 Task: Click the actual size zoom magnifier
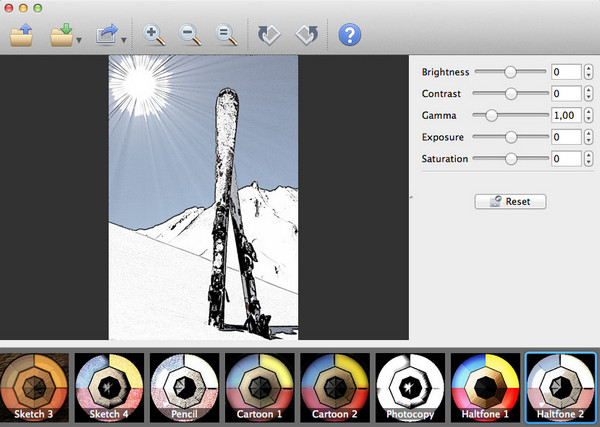[227, 35]
